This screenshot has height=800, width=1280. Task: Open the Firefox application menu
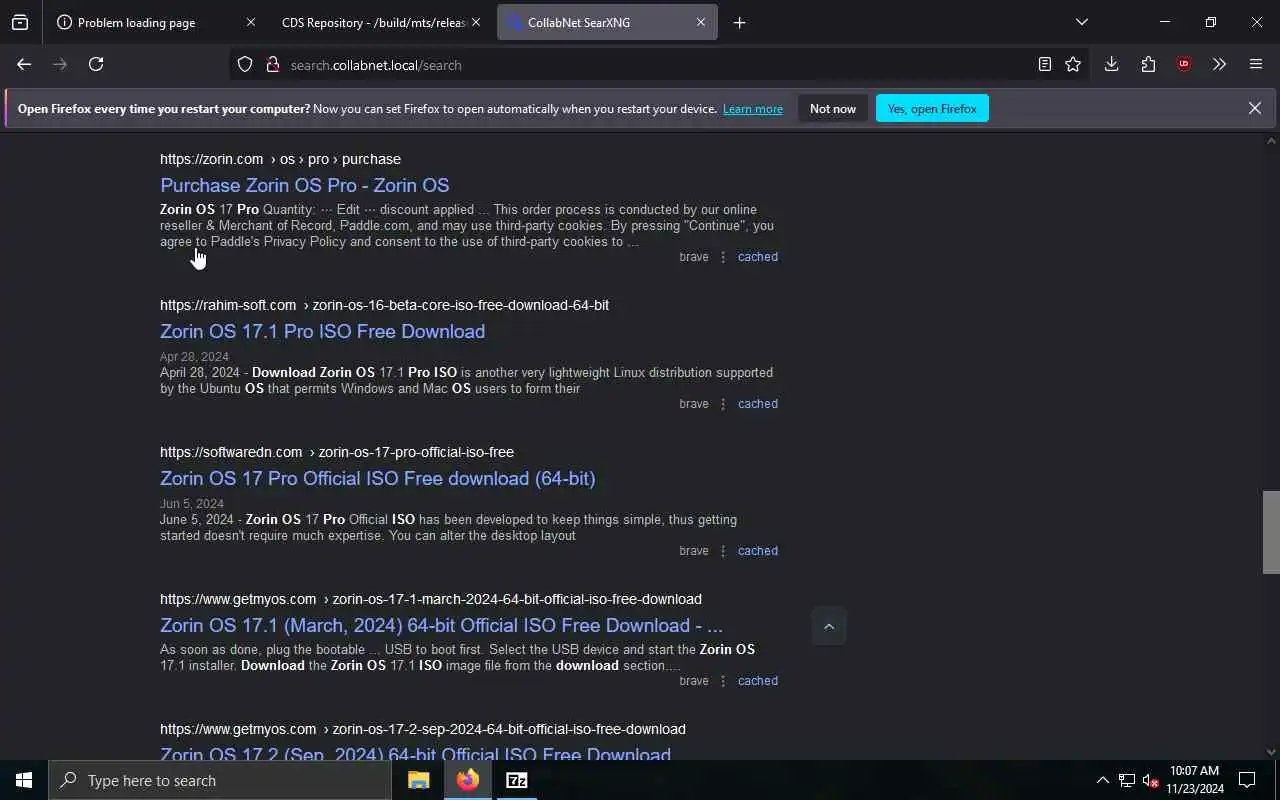1256,64
